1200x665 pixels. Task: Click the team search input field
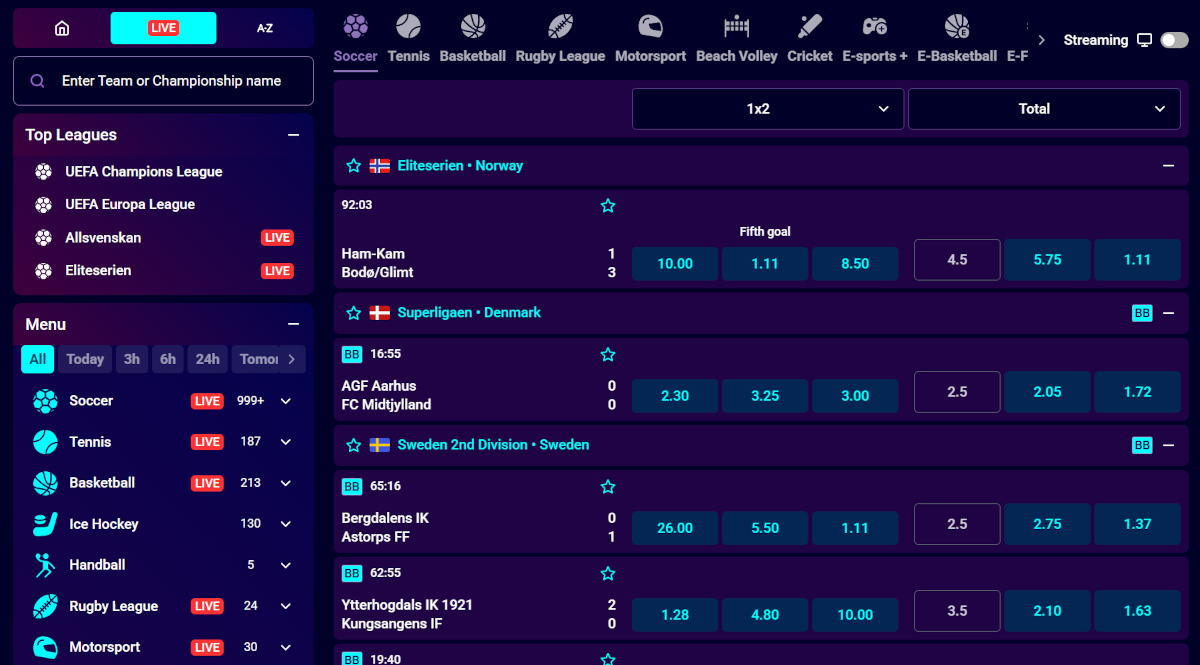point(163,81)
